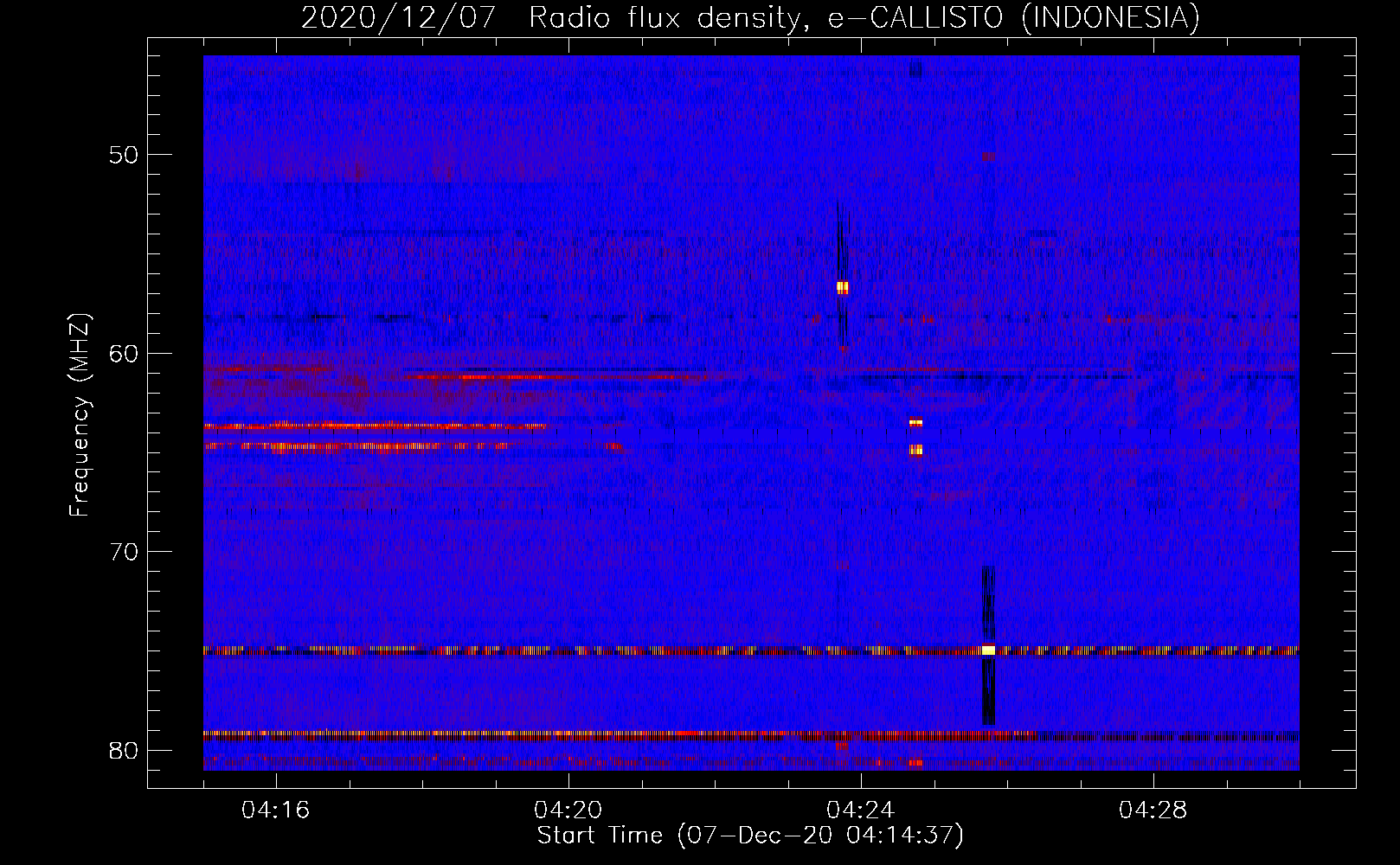
Task: Click the bright white spot on the 75 MHz band
Action: pyautogui.click(x=988, y=650)
